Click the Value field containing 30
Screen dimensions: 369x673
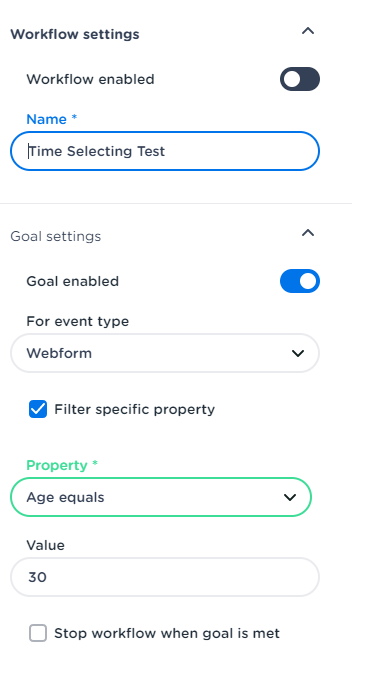pos(165,577)
